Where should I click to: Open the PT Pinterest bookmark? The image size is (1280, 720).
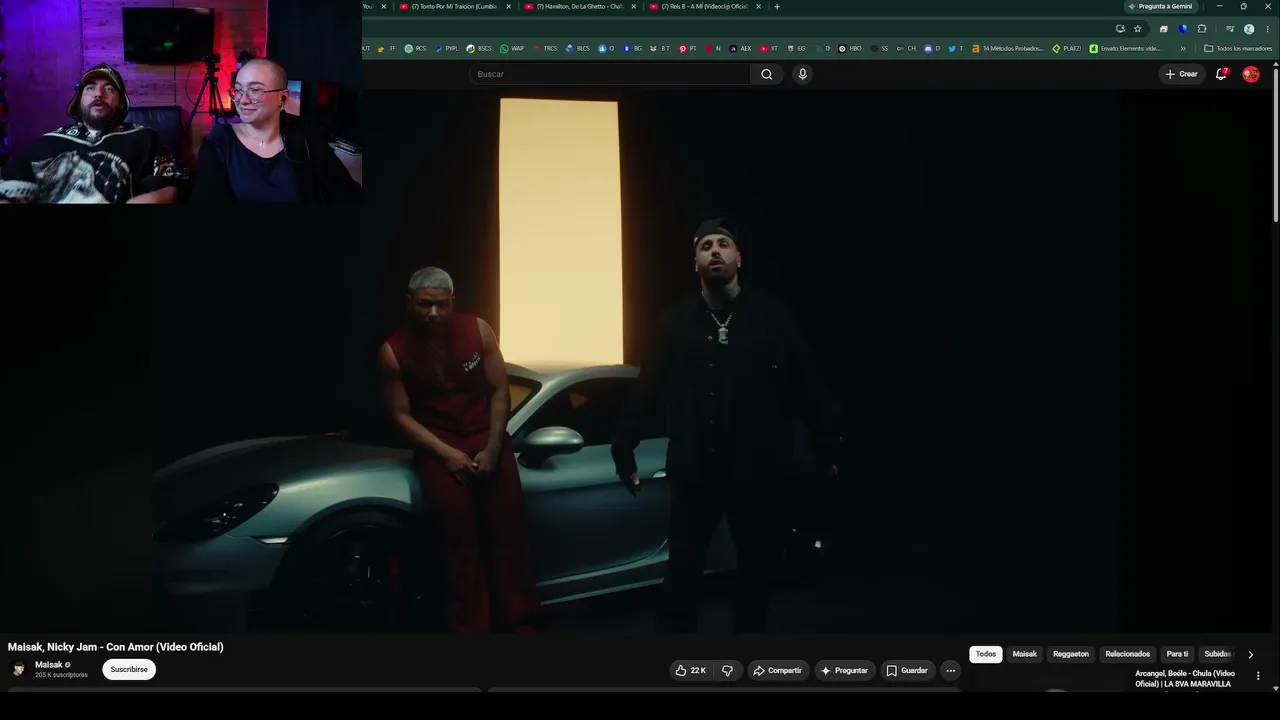pos(688,48)
